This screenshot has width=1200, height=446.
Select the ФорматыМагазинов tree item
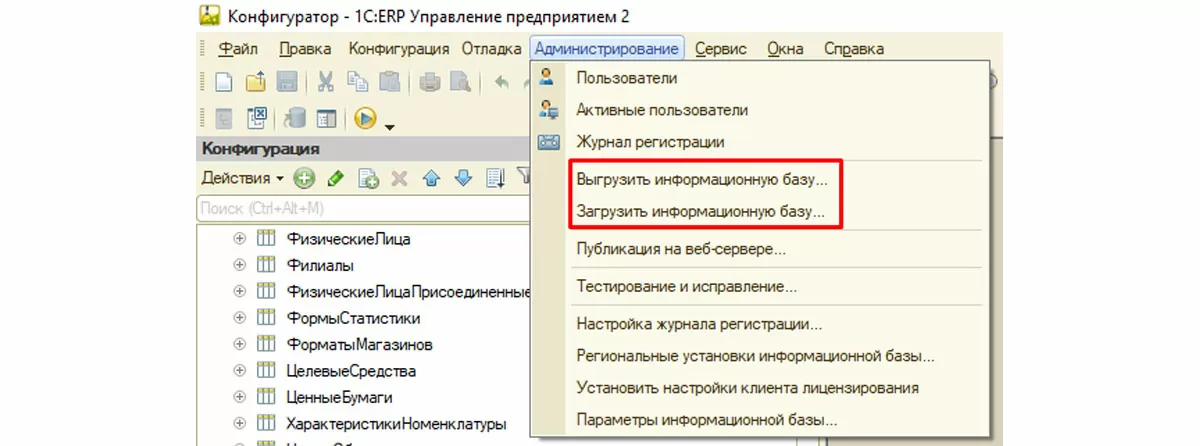click(359, 344)
